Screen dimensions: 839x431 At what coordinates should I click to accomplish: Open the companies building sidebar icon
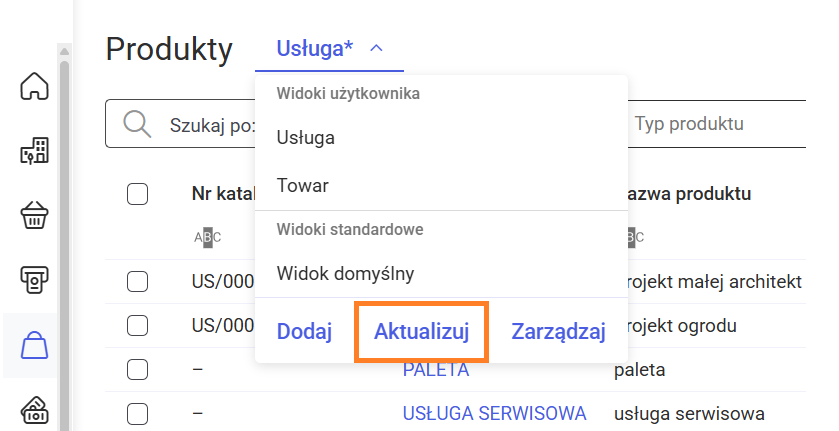pyautogui.click(x=34, y=151)
